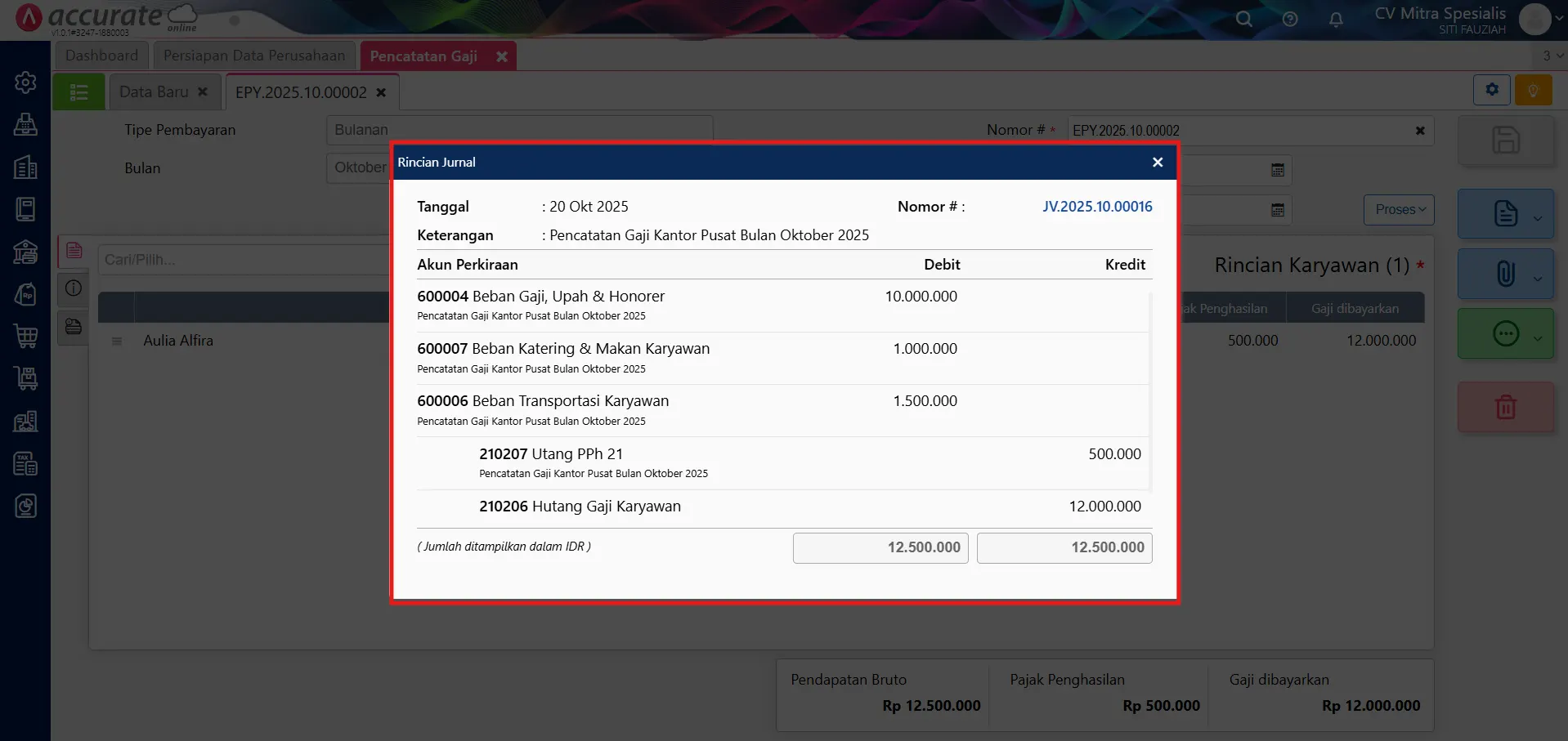Select the Aulia Alfira employee row

(178, 341)
